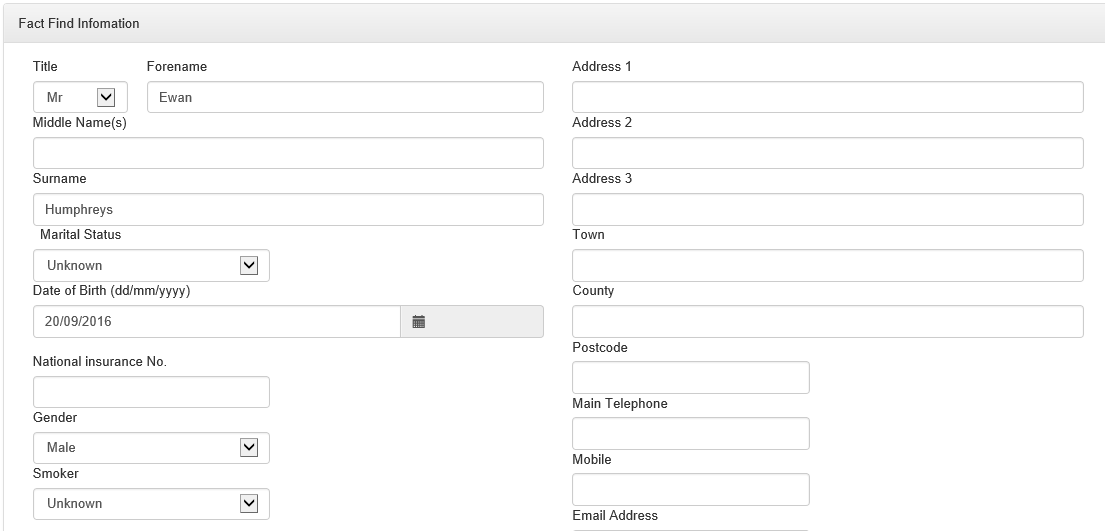Click the Email Address label
Image resolution: width=1105 pixels, height=531 pixels.
(615, 516)
